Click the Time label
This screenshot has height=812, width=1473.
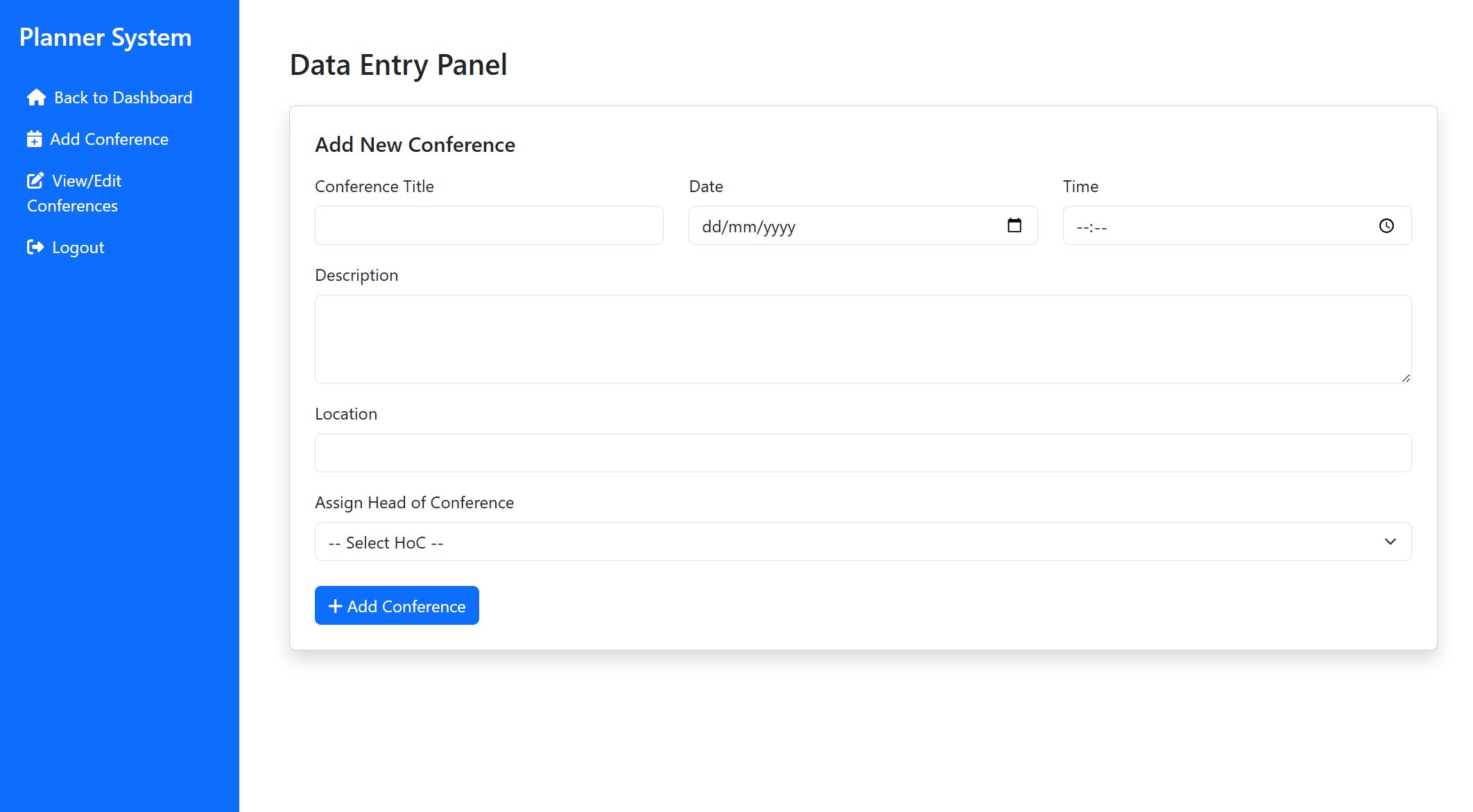[1080, 187]
